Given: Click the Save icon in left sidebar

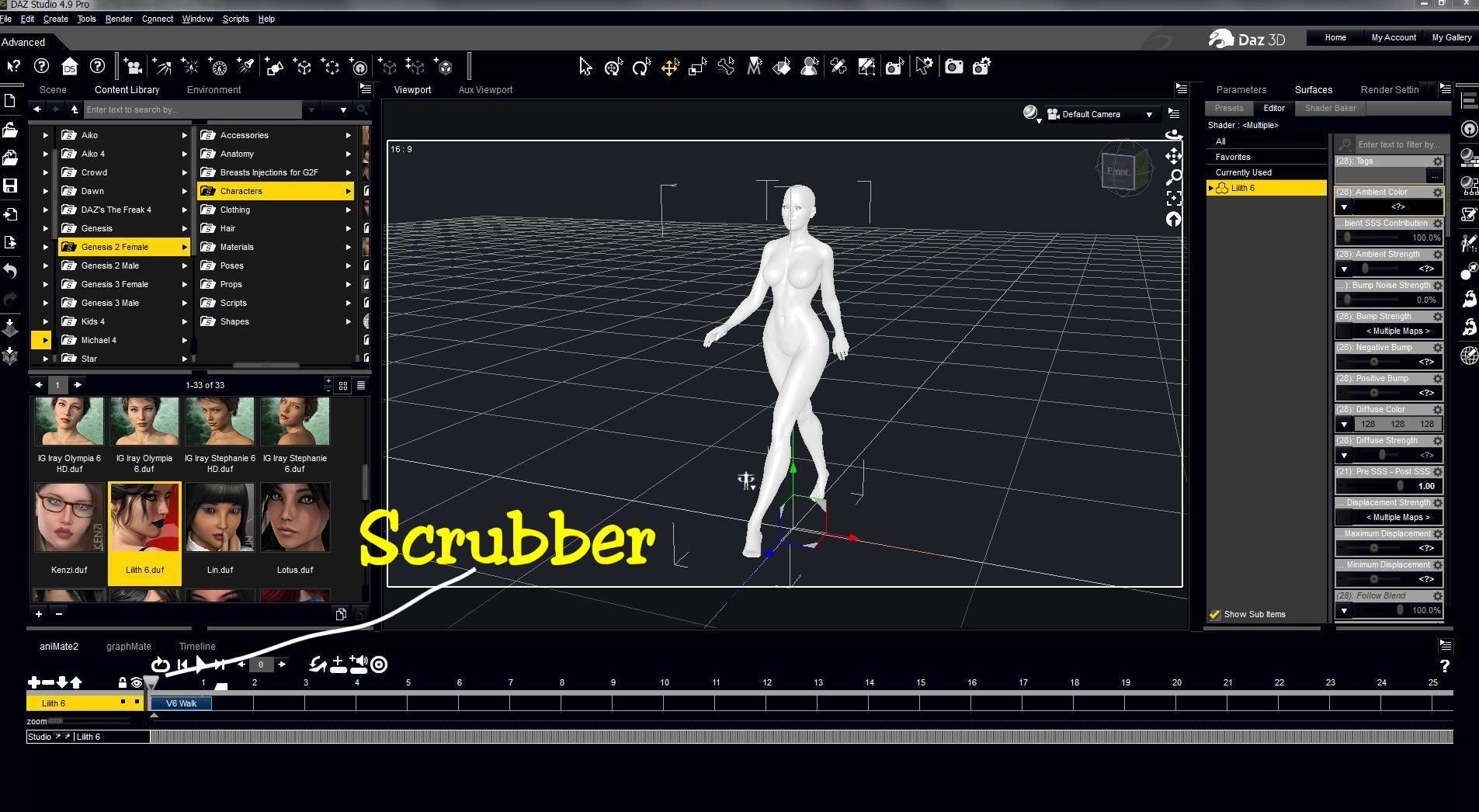Looking at the screenshot, I should [10, 186].
